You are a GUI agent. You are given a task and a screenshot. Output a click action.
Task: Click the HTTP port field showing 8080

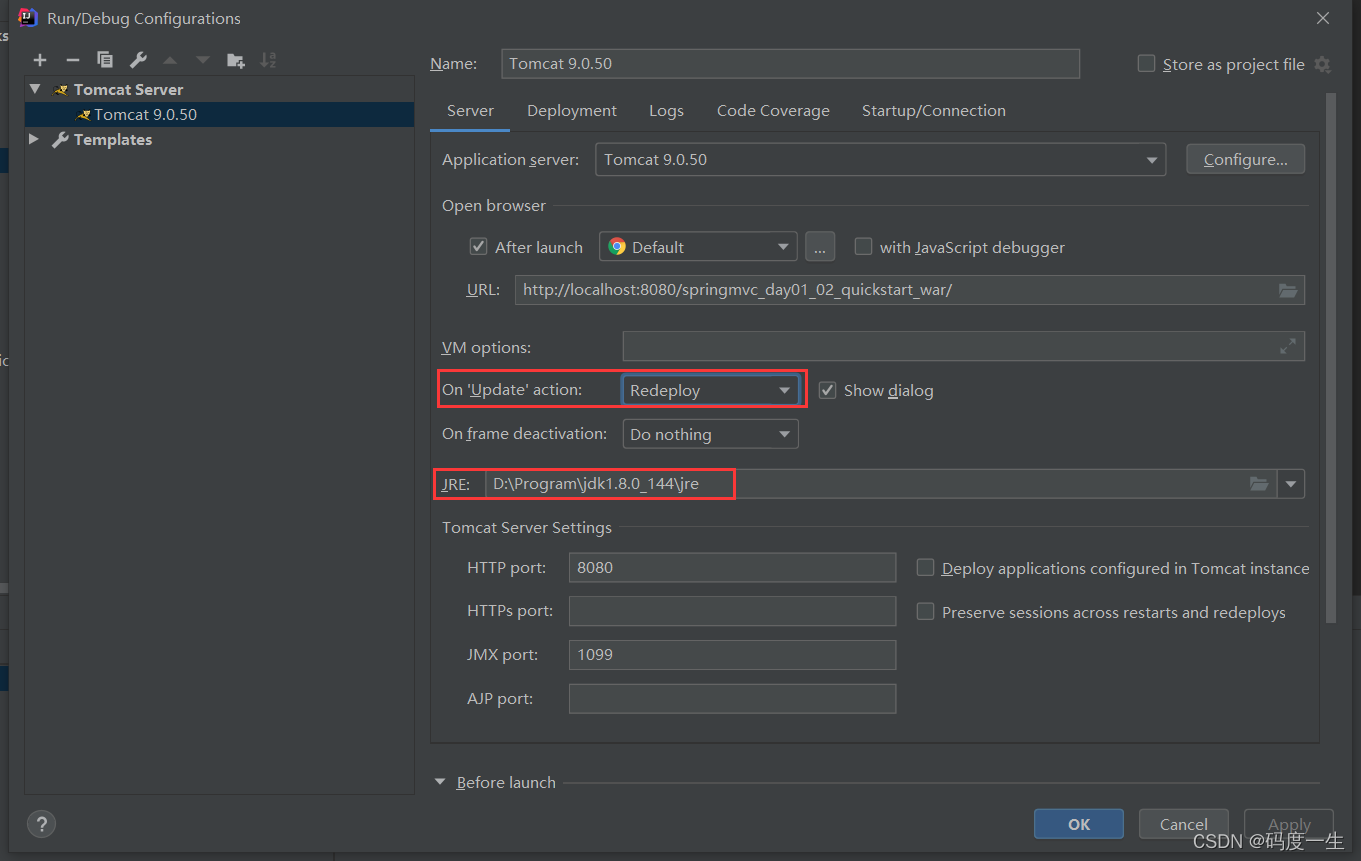(732, 567)
